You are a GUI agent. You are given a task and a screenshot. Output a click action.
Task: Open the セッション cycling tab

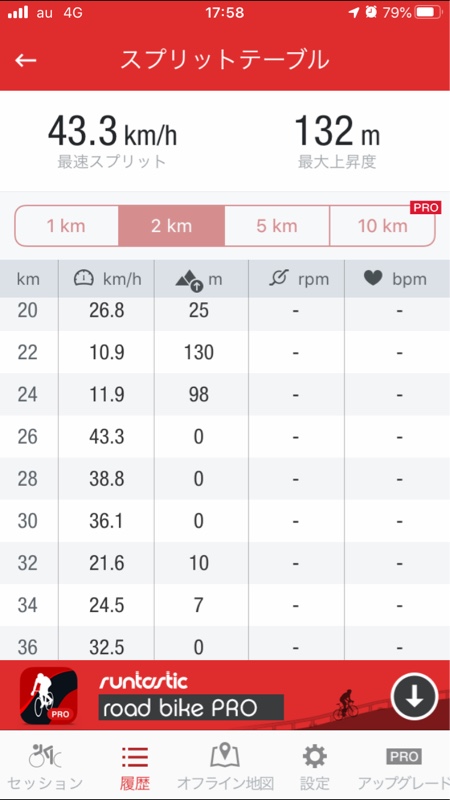[x=45, y=767]
